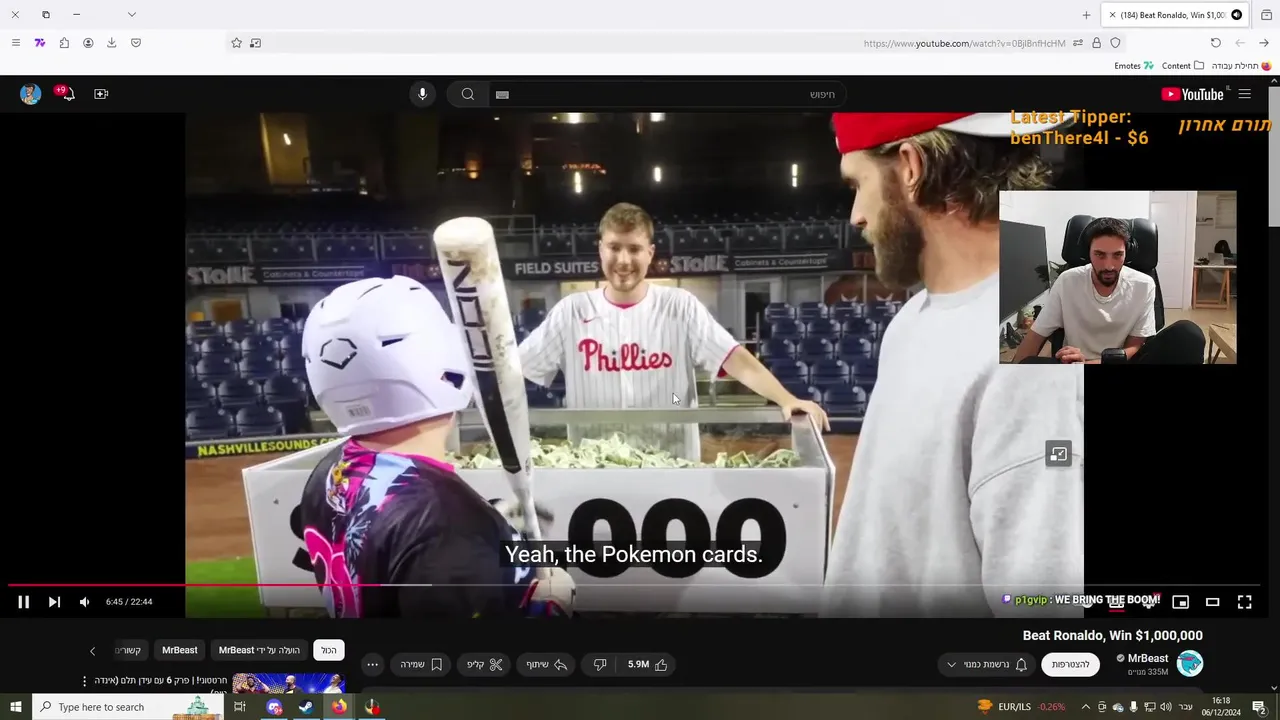Screen dimensions: 1280x720
Task: Show hidden system tray icons
Action: click(1085, 707)
